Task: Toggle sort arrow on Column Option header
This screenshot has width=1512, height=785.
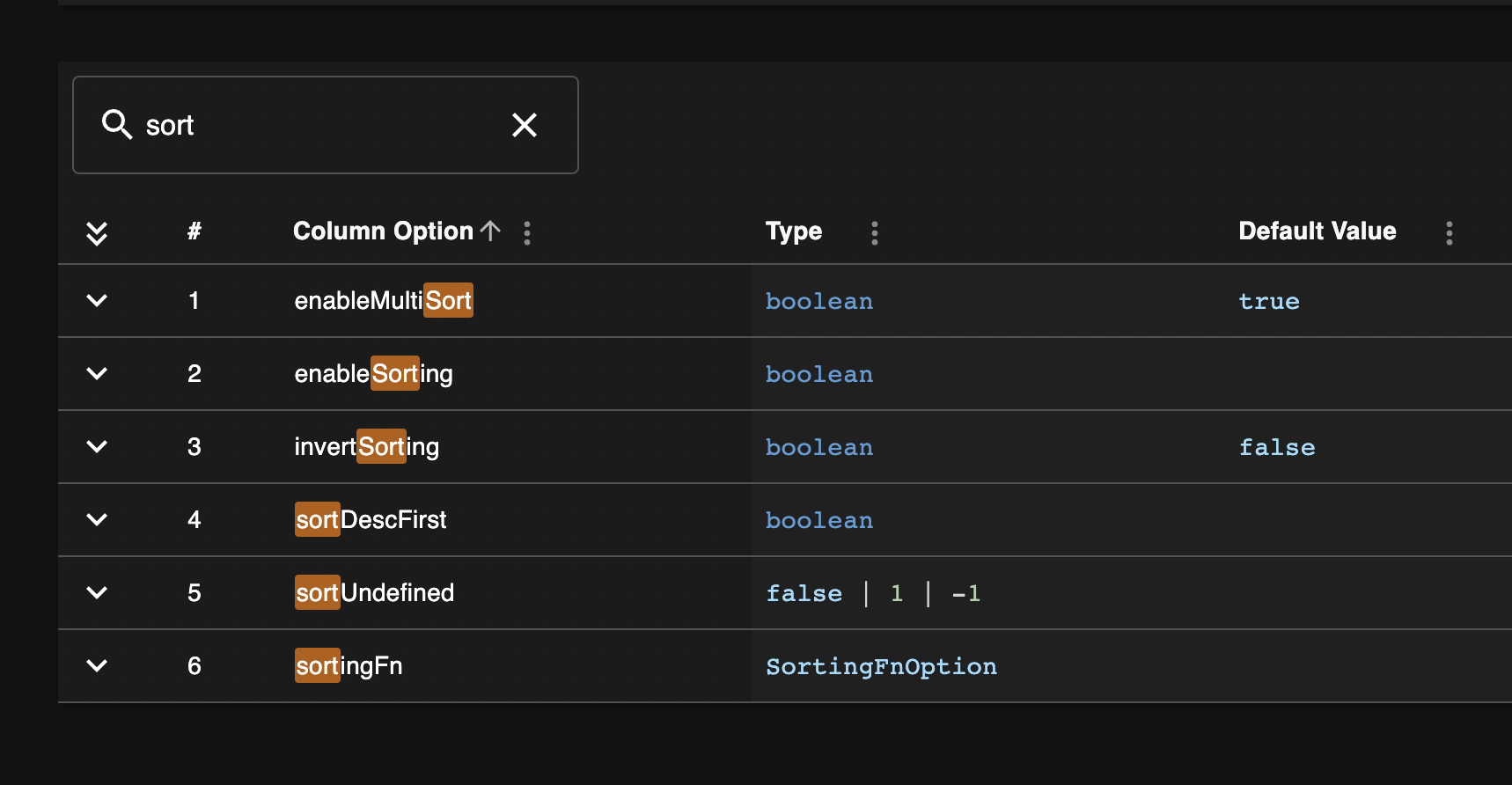Action: 491,231
